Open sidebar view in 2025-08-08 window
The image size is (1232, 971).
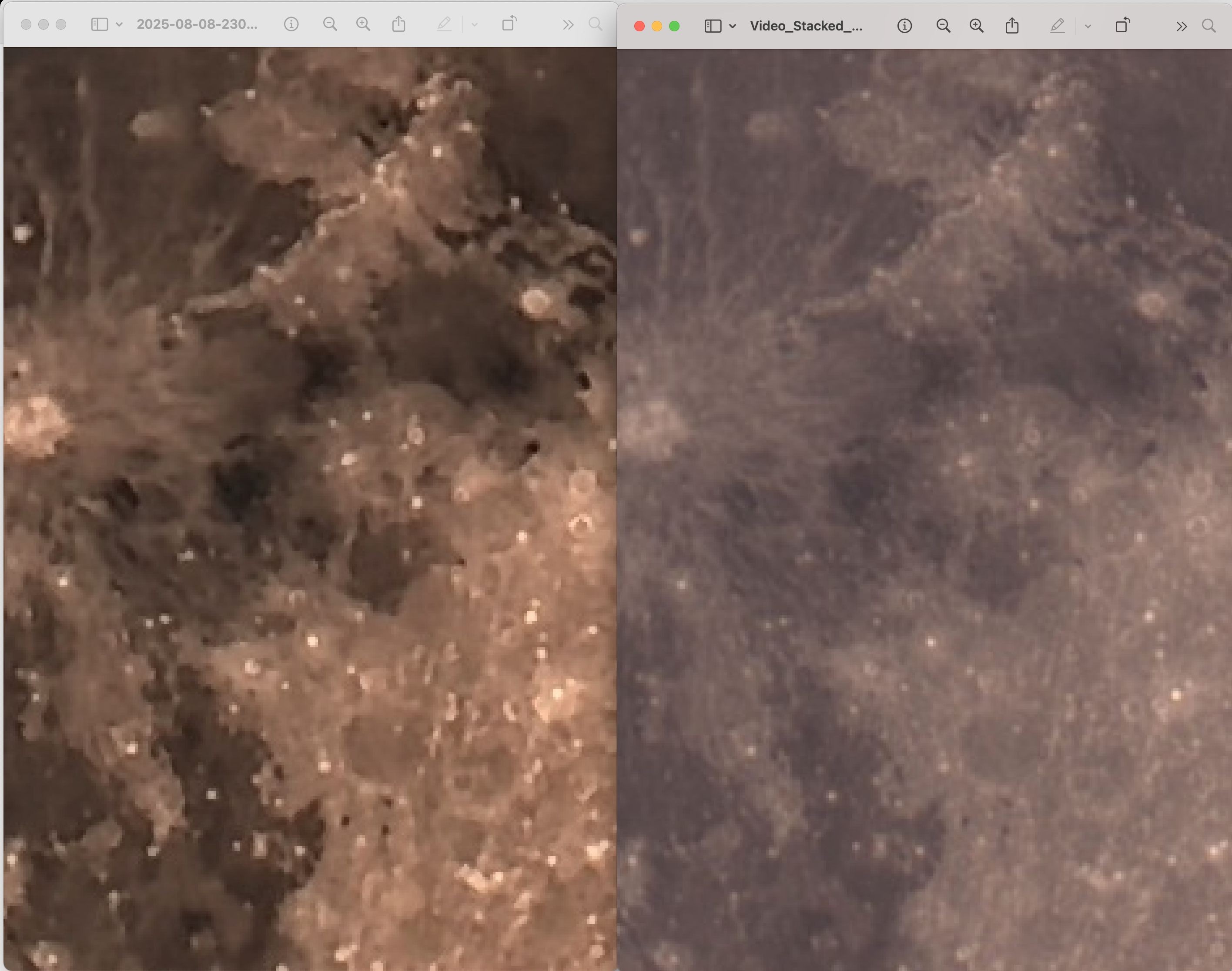100,24
